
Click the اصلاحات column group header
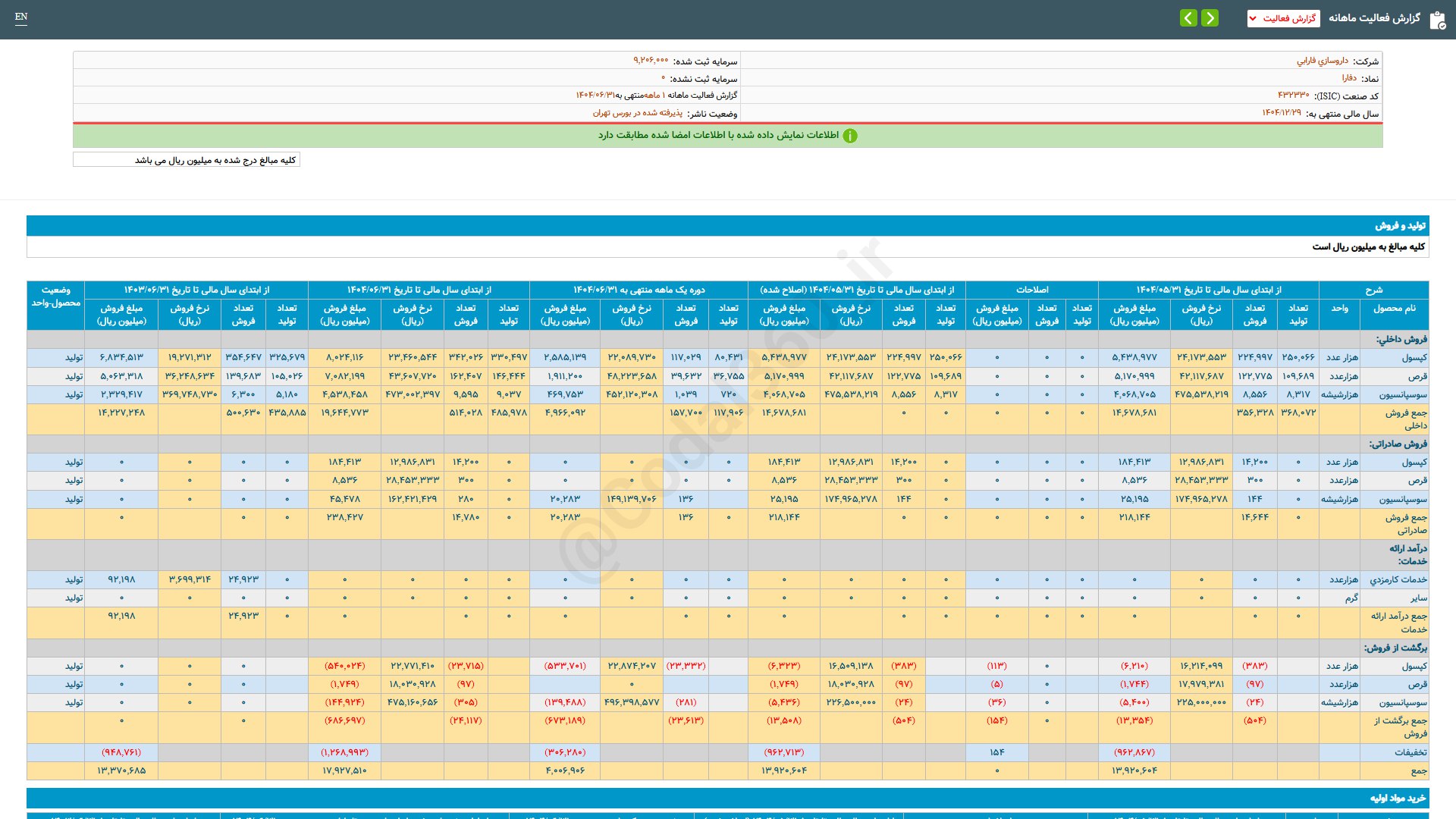click(1031, 290)
